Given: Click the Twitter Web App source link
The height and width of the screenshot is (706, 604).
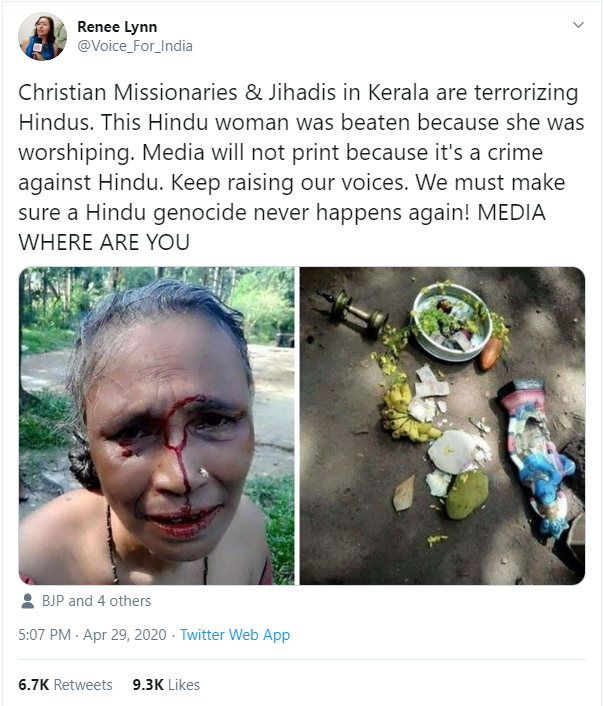Looking at the screenshot, I should tap(235, 635).
